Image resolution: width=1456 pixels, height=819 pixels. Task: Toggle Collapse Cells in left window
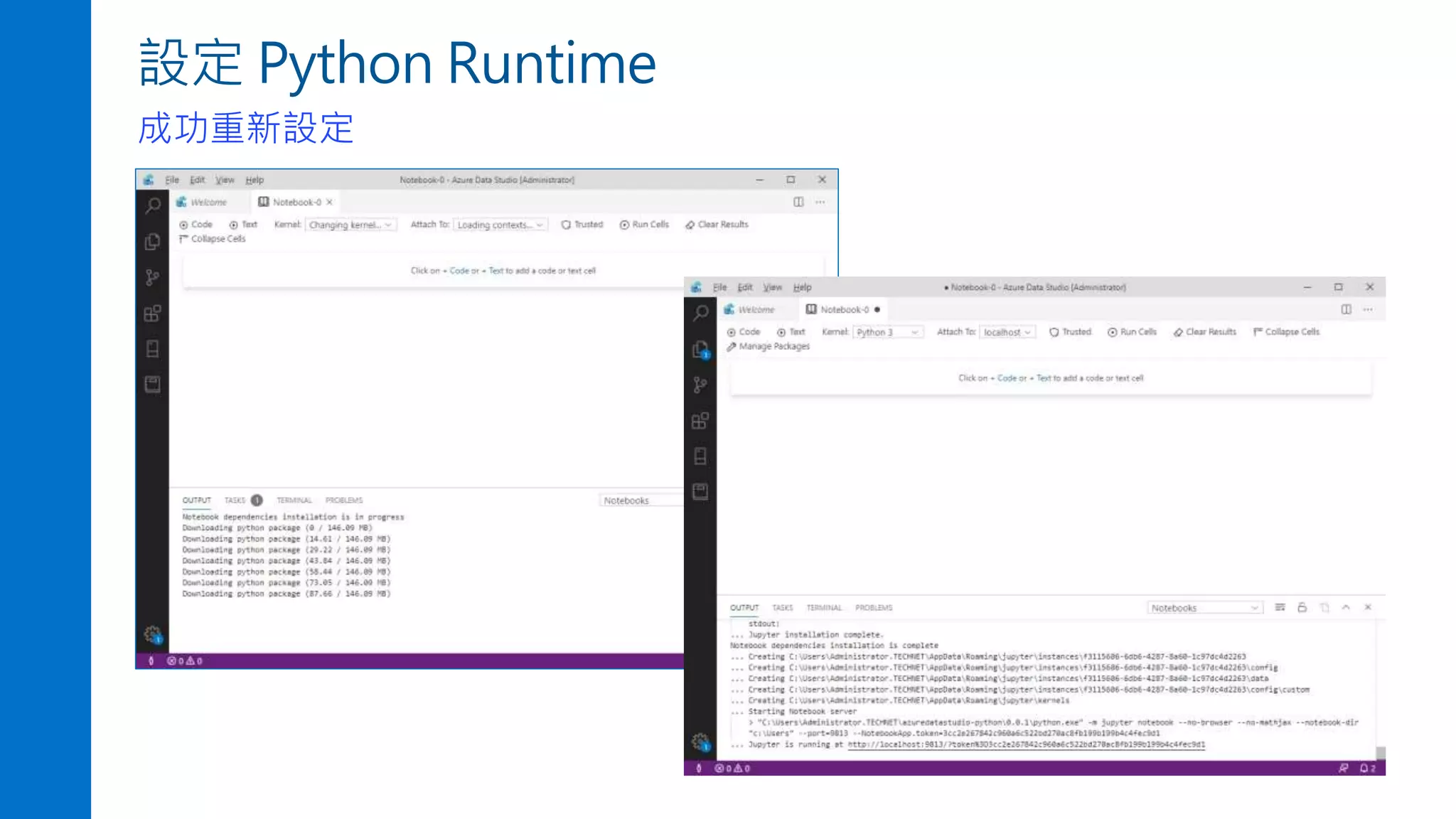pos(212,239)
